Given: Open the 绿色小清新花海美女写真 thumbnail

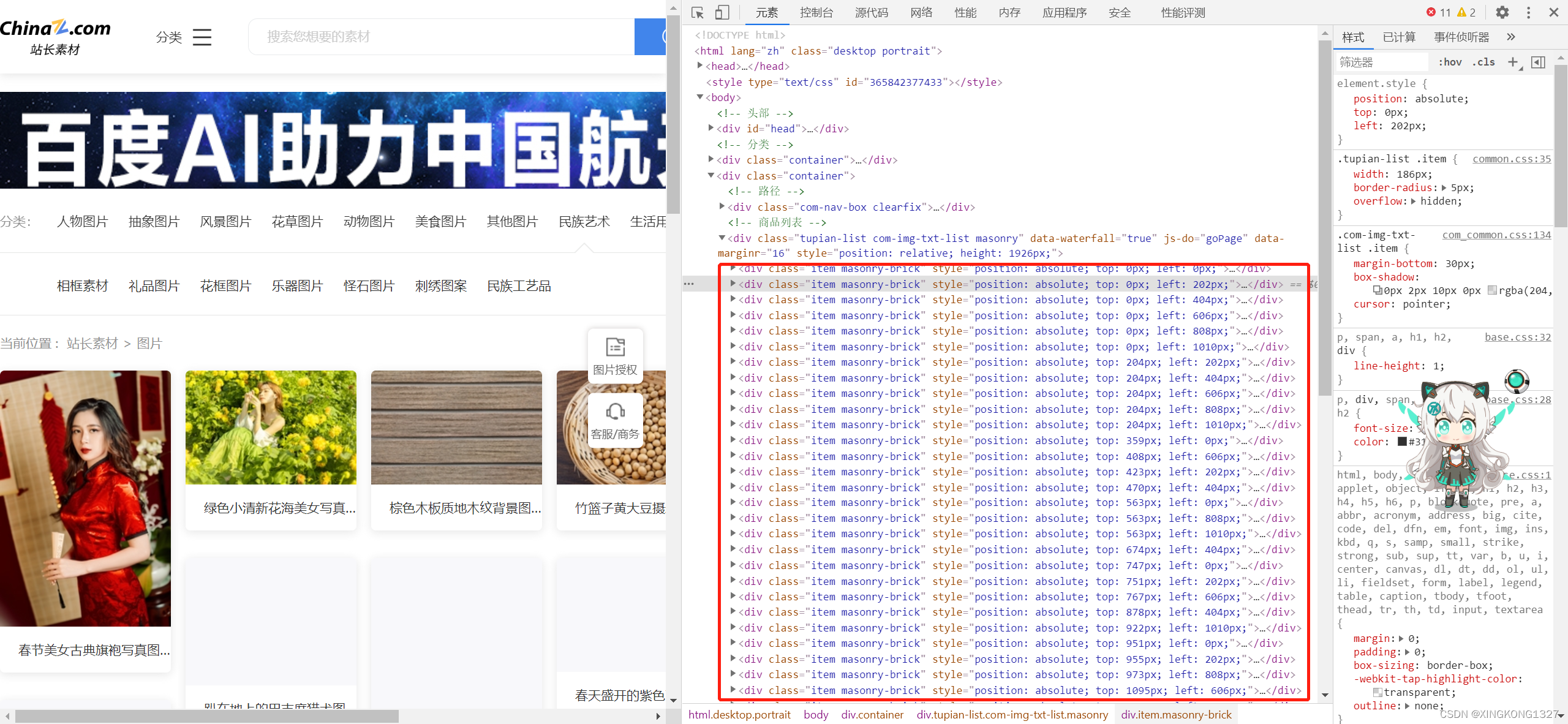Looking at the screenshot, I should [271, 428].
